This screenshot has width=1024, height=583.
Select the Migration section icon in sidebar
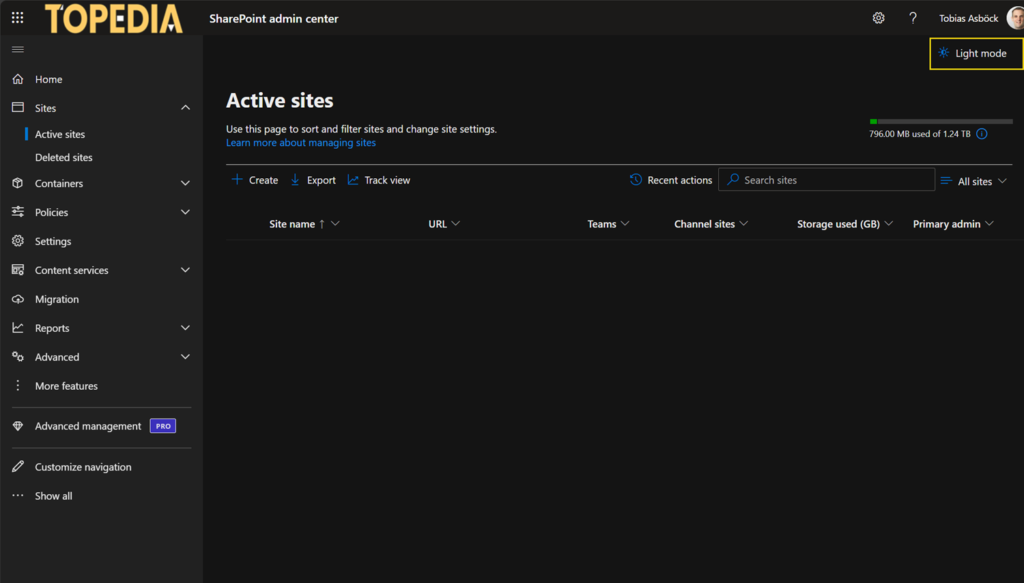[16, 298]
